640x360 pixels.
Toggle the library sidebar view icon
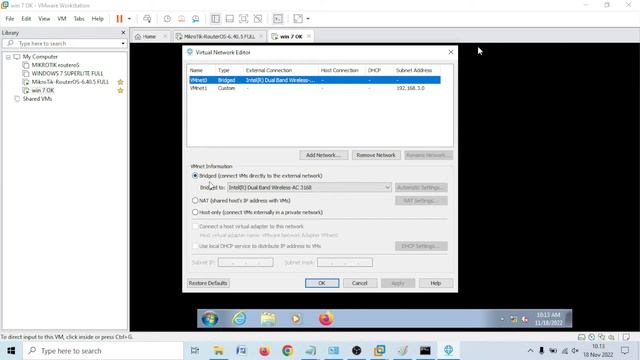[216, 19]
